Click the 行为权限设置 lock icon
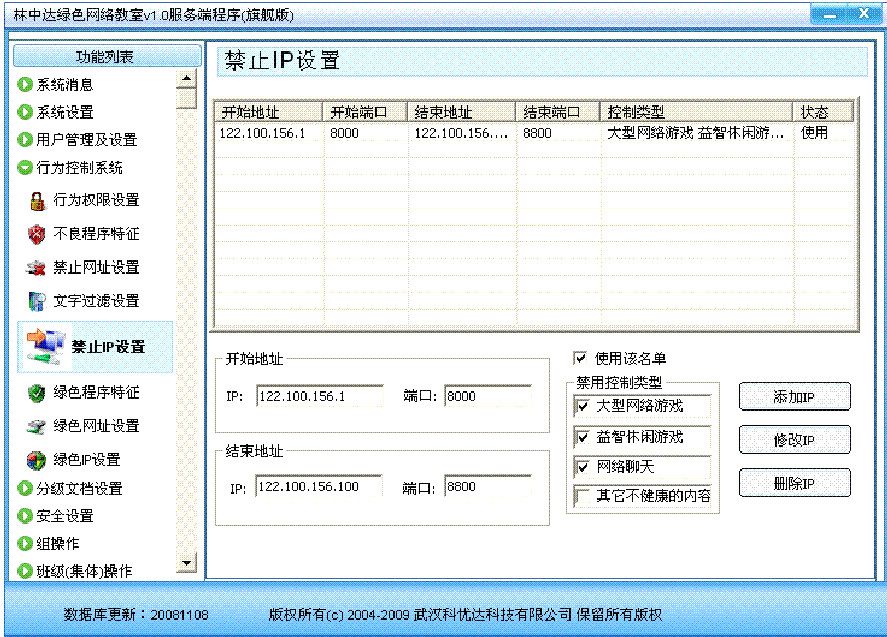Viewport: 887px width, 637px height. pyautogui.click(x=37, y=201)
